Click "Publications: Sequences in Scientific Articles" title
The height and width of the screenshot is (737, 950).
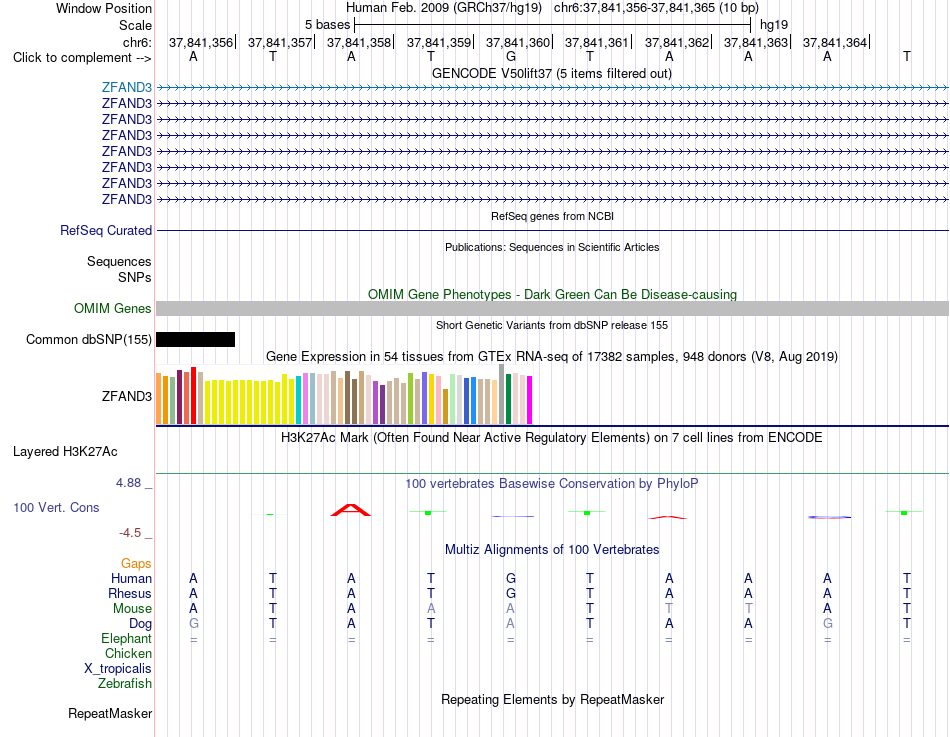(552, 247)
